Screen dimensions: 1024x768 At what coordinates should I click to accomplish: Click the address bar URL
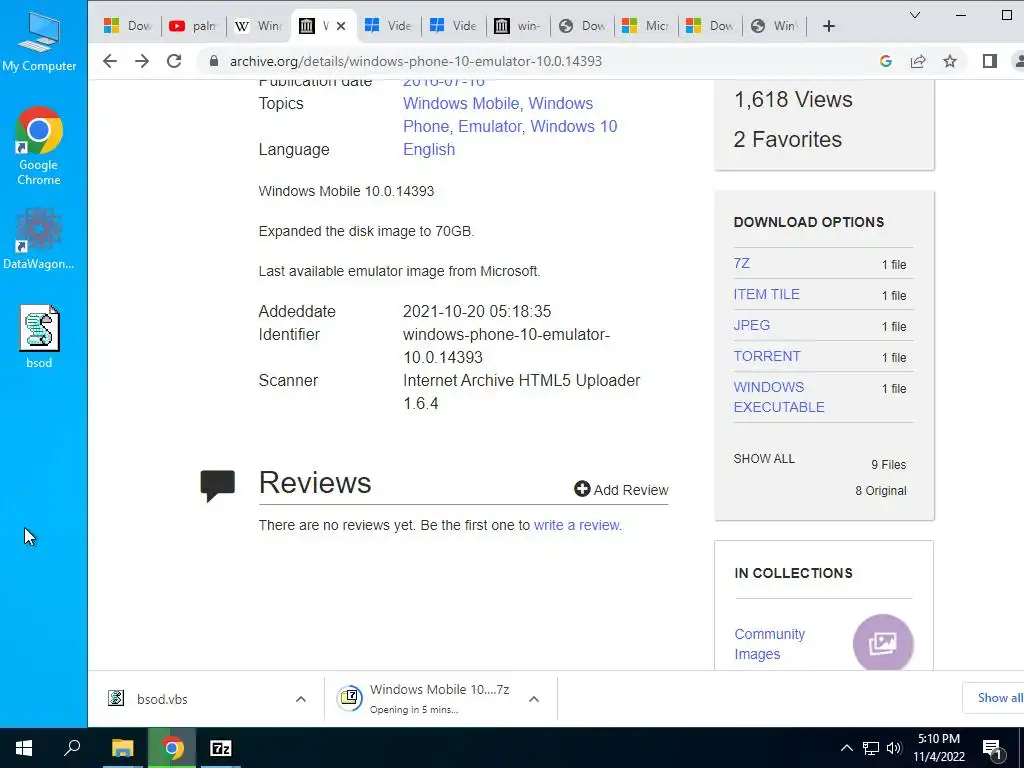tap(415, 61)
